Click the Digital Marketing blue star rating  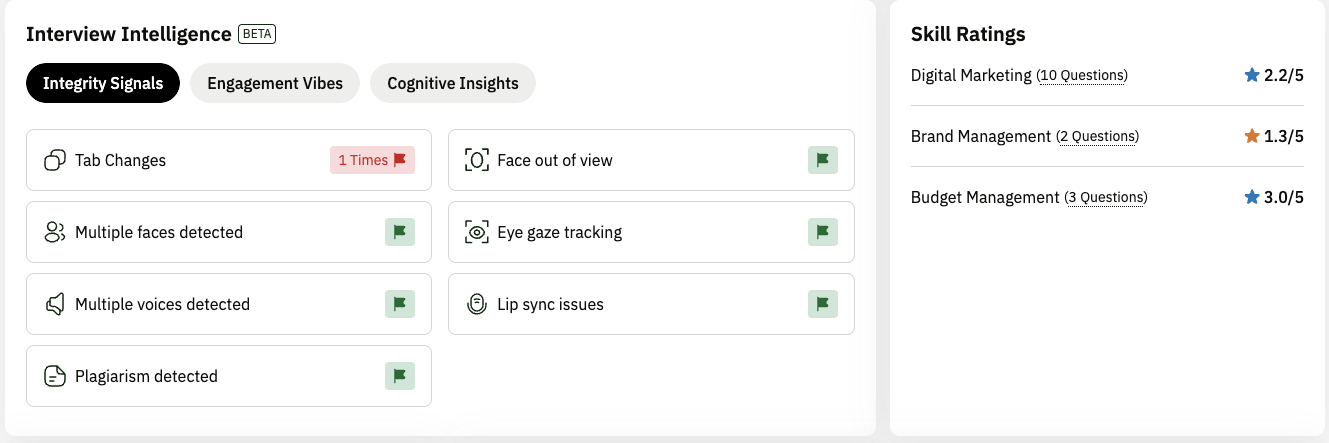1251,75
